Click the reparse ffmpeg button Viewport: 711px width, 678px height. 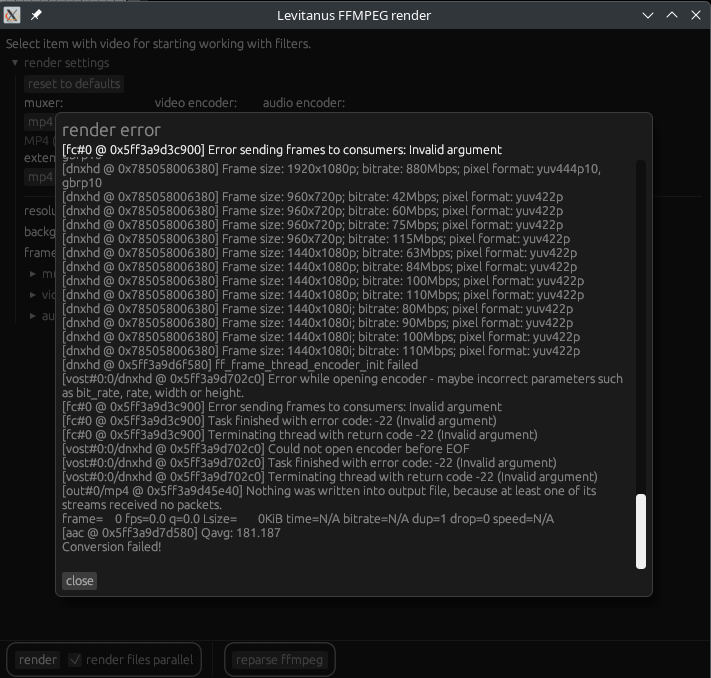tap(279, 659)
